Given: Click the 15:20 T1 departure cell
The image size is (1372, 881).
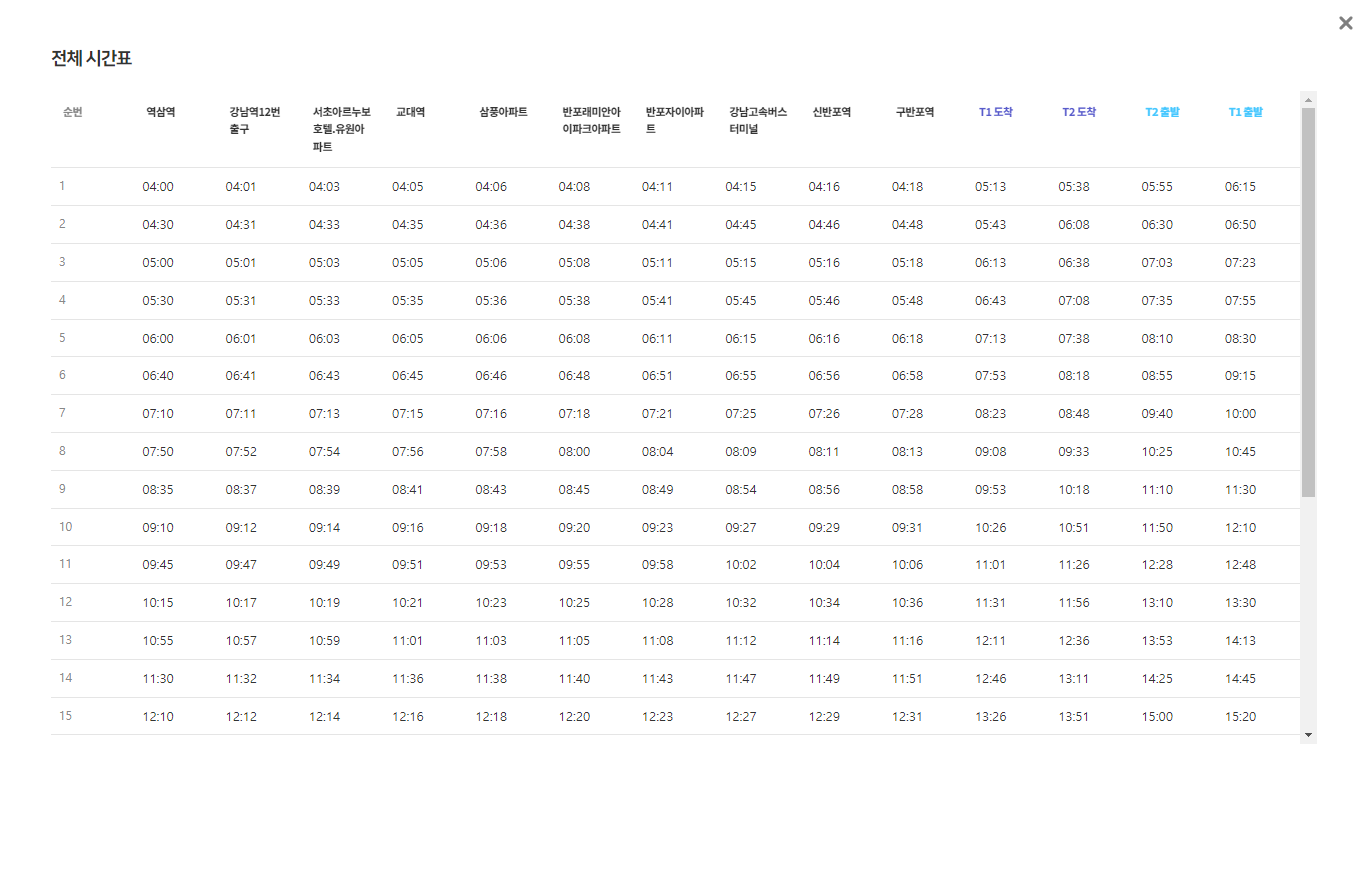Looking at the screenshot, I should pyautogui.click(x=1241, y=717).
